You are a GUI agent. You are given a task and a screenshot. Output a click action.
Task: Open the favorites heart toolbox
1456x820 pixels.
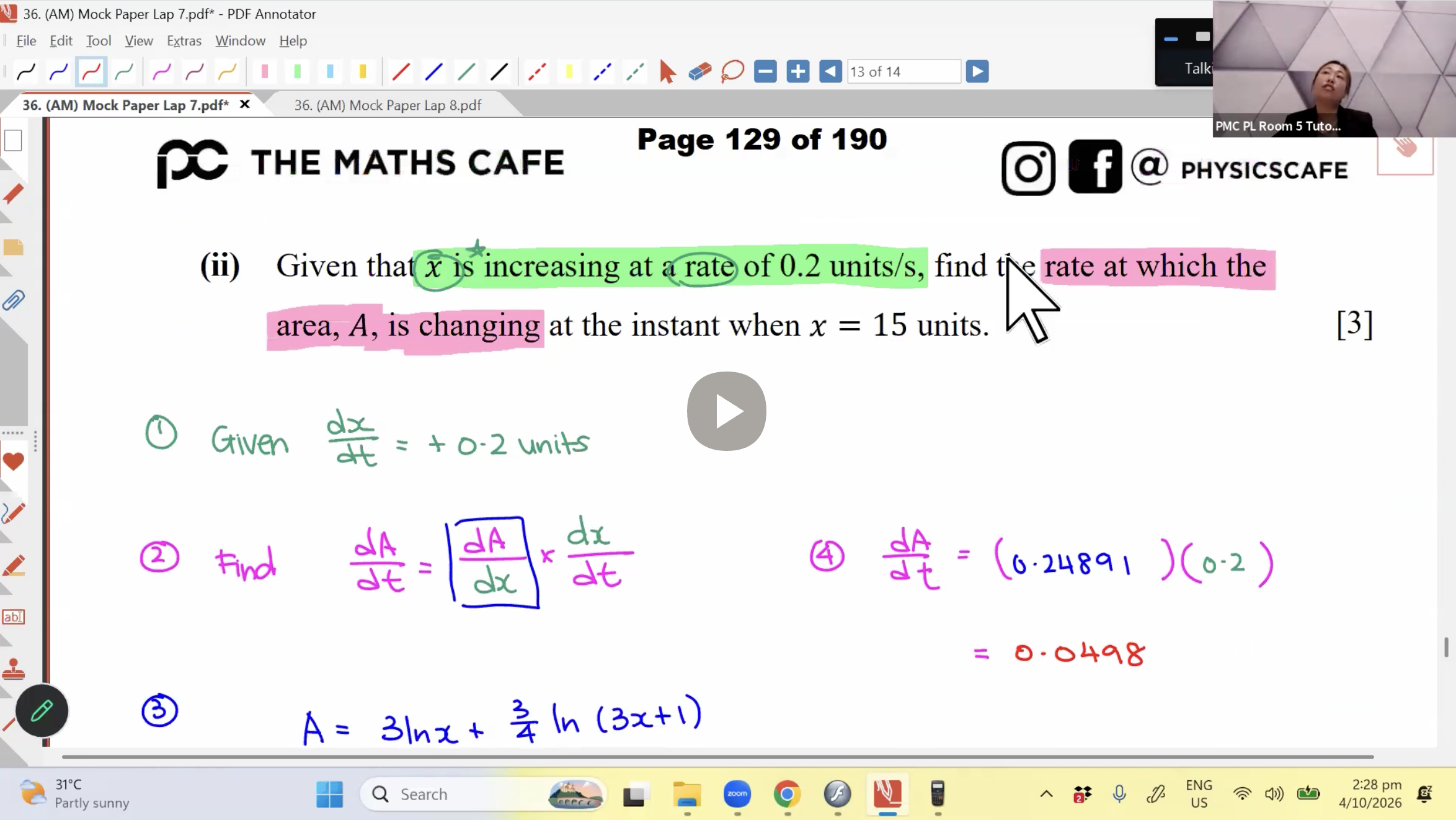(13, 461)
